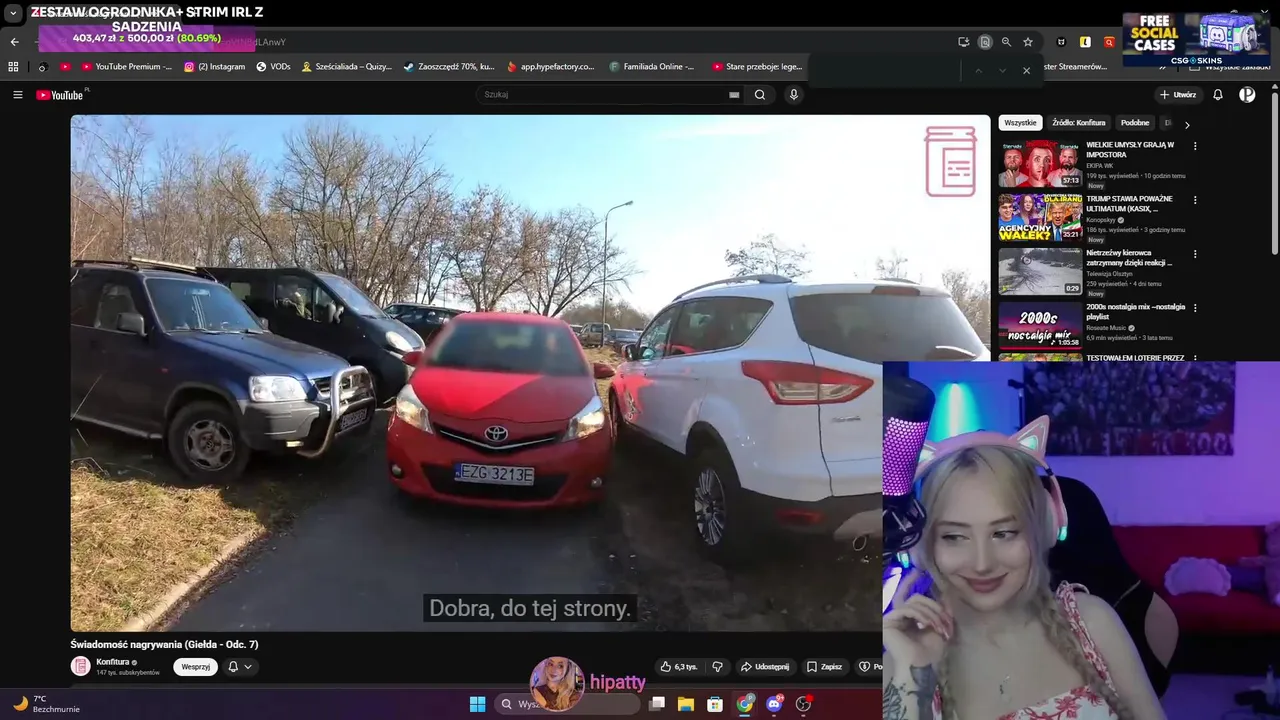Open YouTube notifications bell
Screen dimensions: 1280x720
tap(1218, 95)
